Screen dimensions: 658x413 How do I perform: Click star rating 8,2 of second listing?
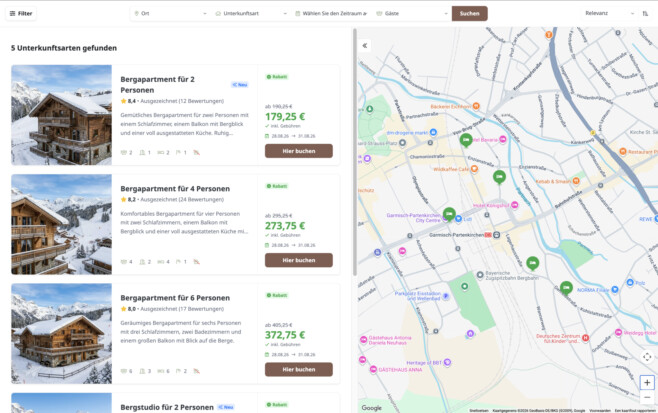pyautogui.click(x=128, y=200)
